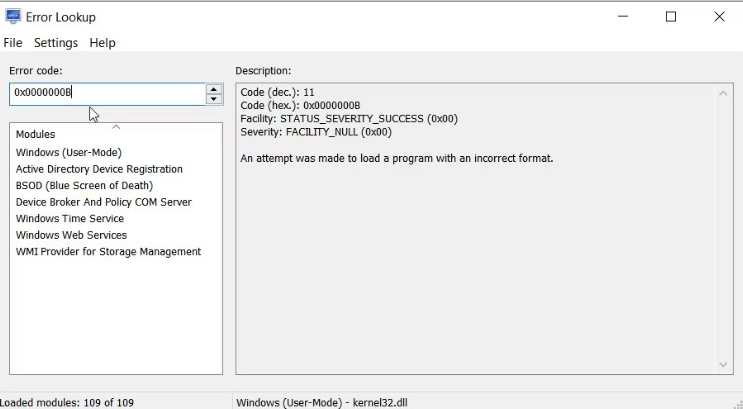Decrement error code with down spinner arrow
This screenshot has width=743, height=409.
pyautogui.click(x=214, y=99)
